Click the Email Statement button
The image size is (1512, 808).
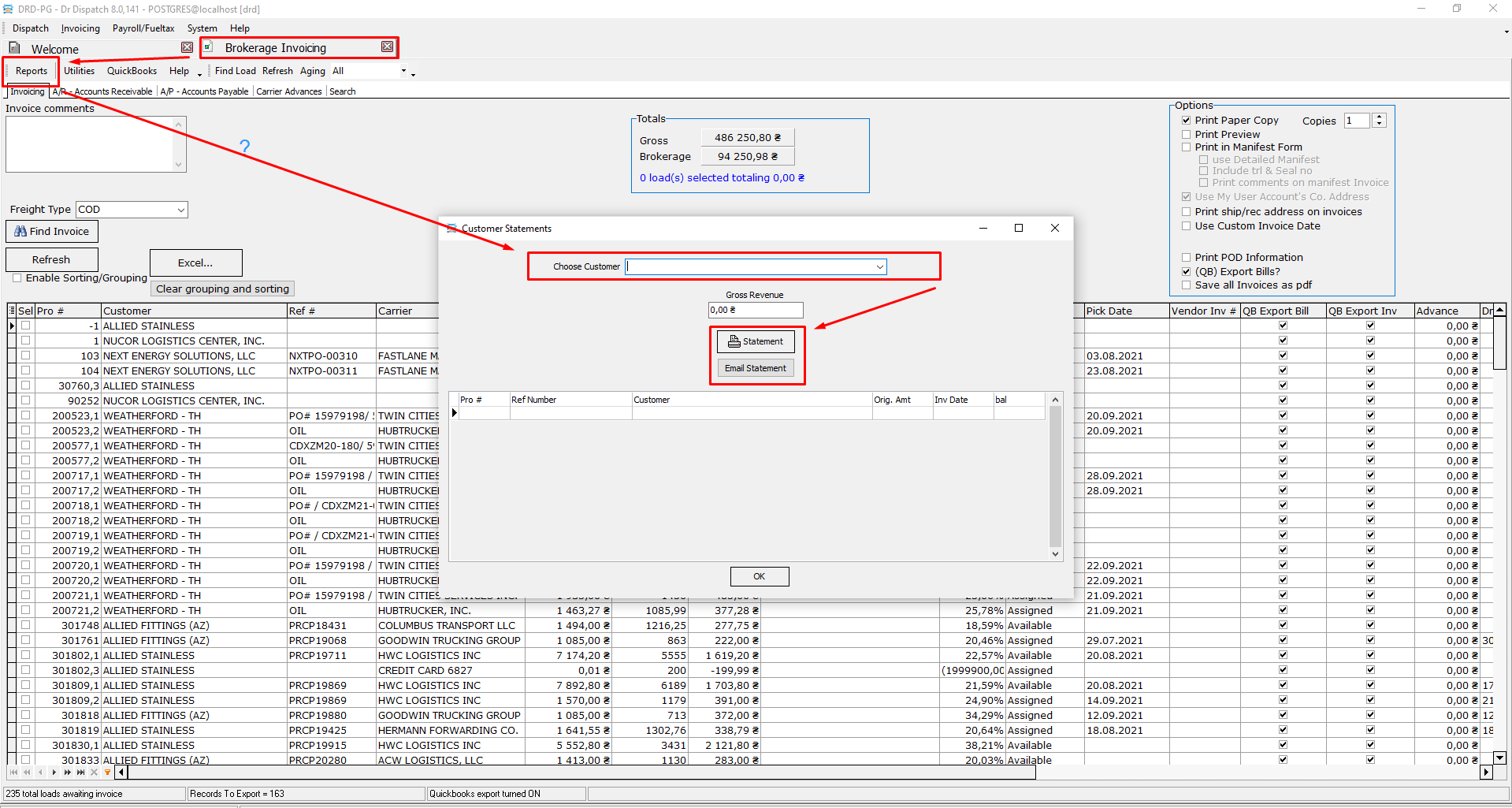coord(756,368)
